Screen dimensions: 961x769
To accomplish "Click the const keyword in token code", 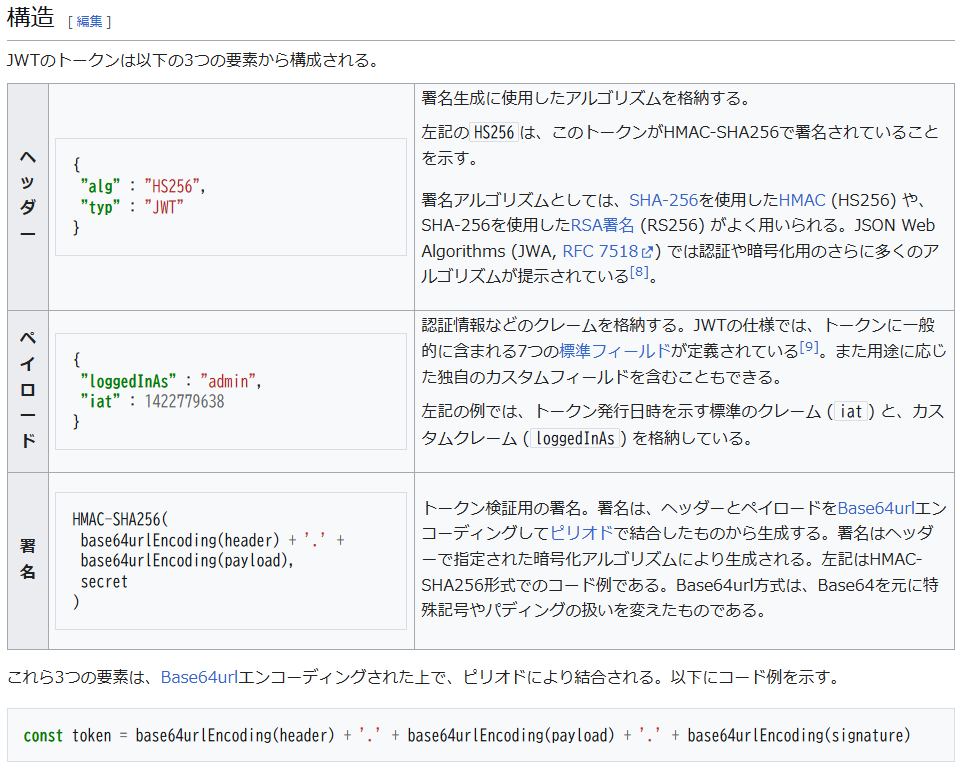I will pyautogui.click(x=43, y=735).
